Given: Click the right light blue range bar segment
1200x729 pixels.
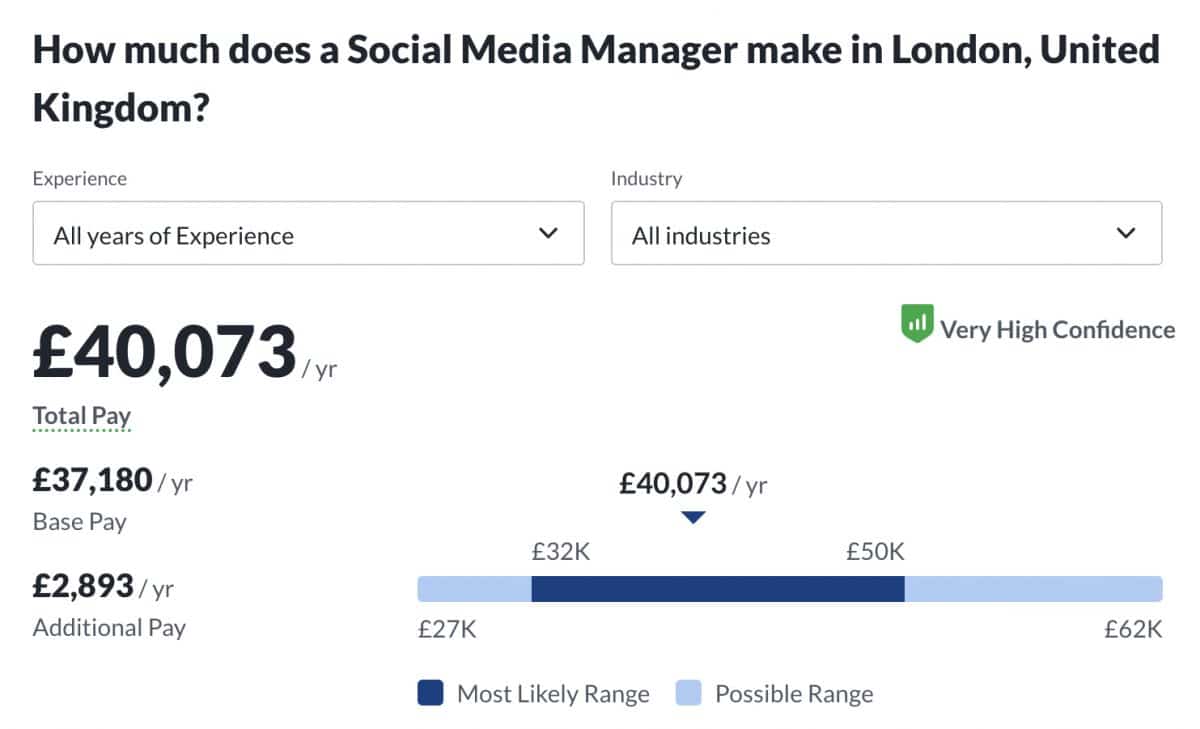Looking at the screenshot, I should click(1033, 589).
